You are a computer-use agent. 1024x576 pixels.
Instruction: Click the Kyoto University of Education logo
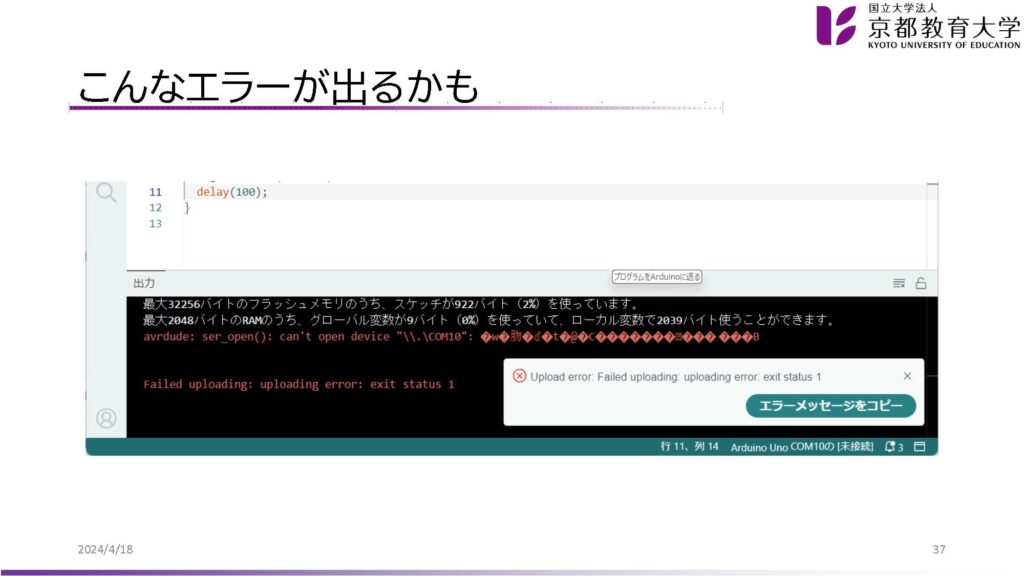(x=917, y=25)
